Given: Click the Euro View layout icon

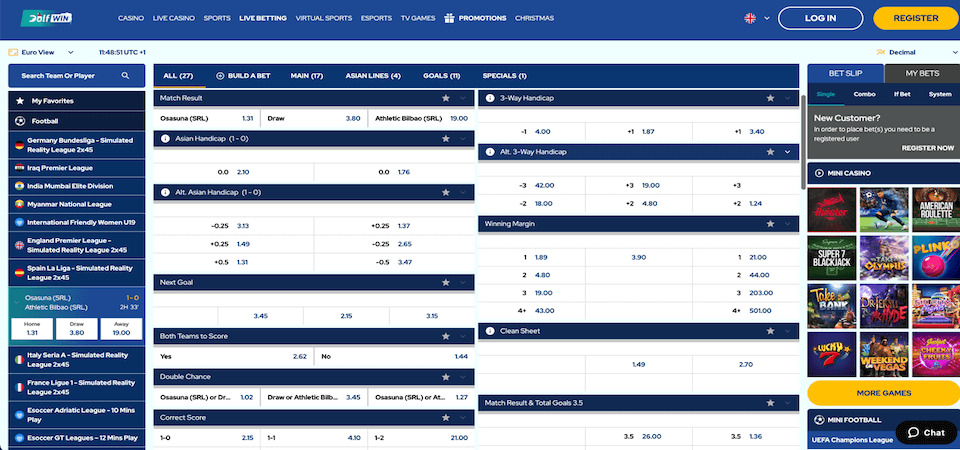Looking at the screenshot, I should coord(13,53).
